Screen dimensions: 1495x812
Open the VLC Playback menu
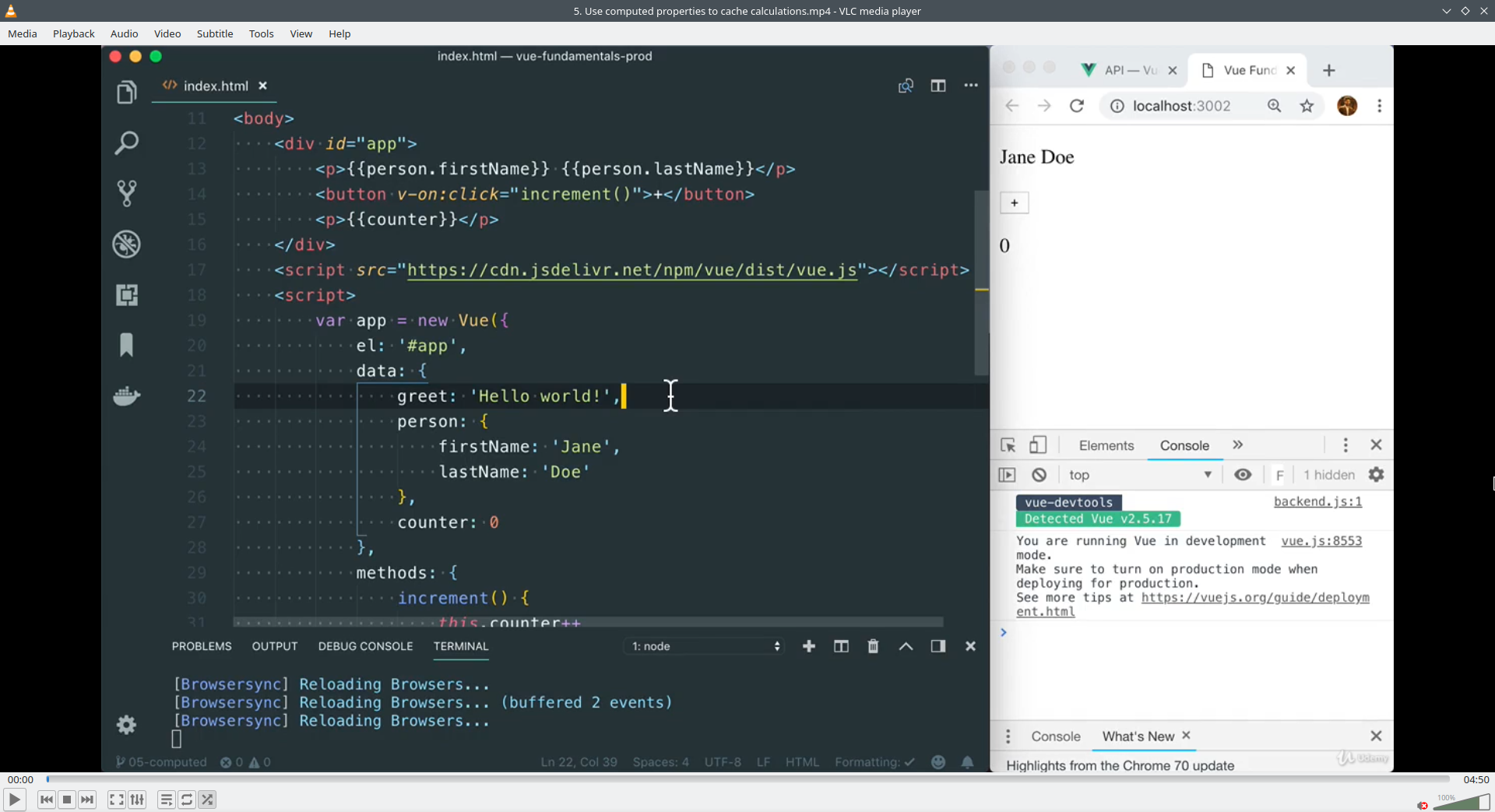tap(74, 33)
